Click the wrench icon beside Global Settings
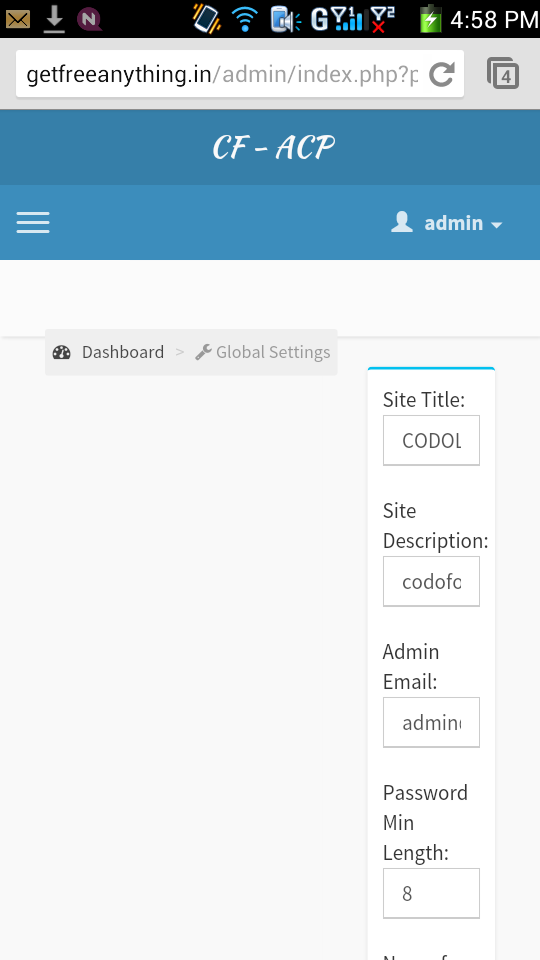 203,352
